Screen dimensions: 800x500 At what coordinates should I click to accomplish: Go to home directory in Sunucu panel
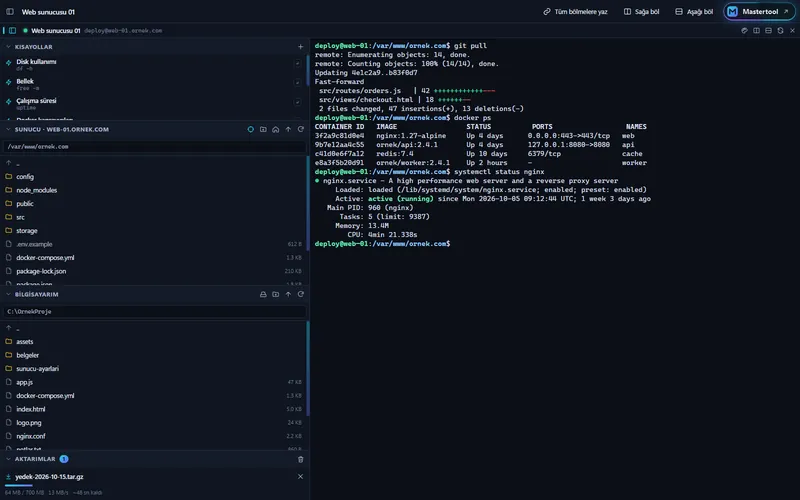(276, 130)
